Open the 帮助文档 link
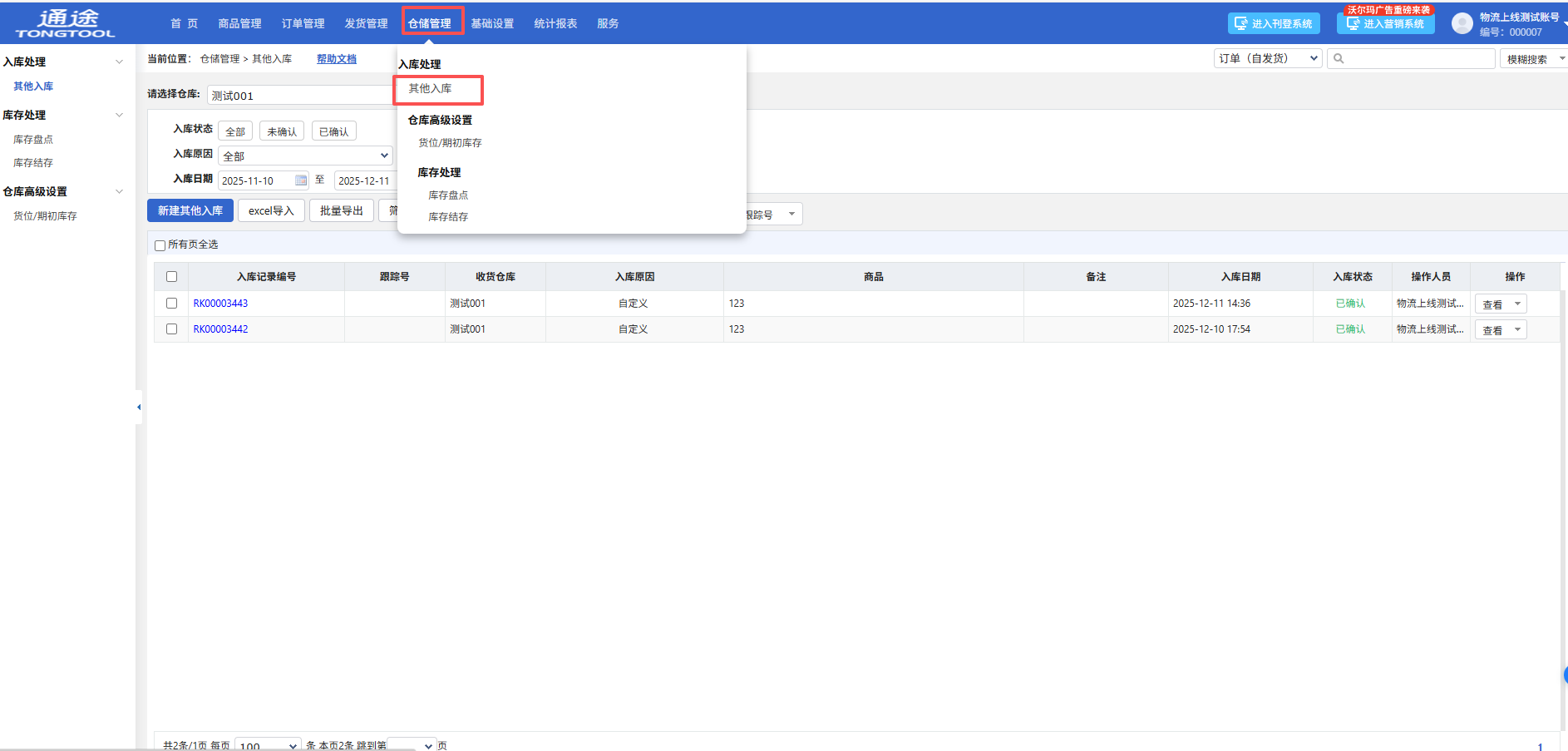1568x751 pixels. tap(337, 59)
